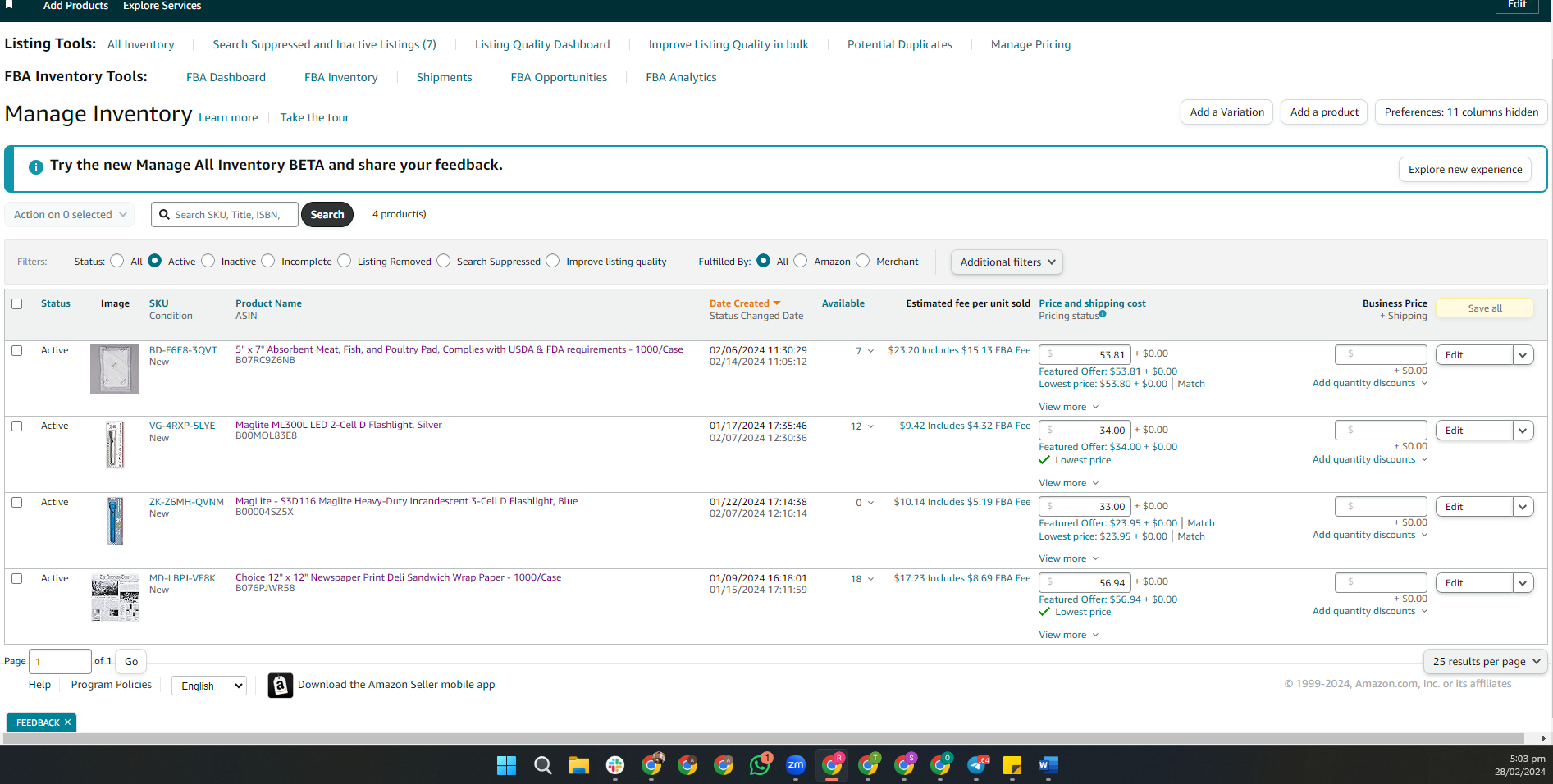1553x784 pixels.
Task: Open WhatsApp from the taskbar
Action: pyautogui.click(x=760, y=765)
